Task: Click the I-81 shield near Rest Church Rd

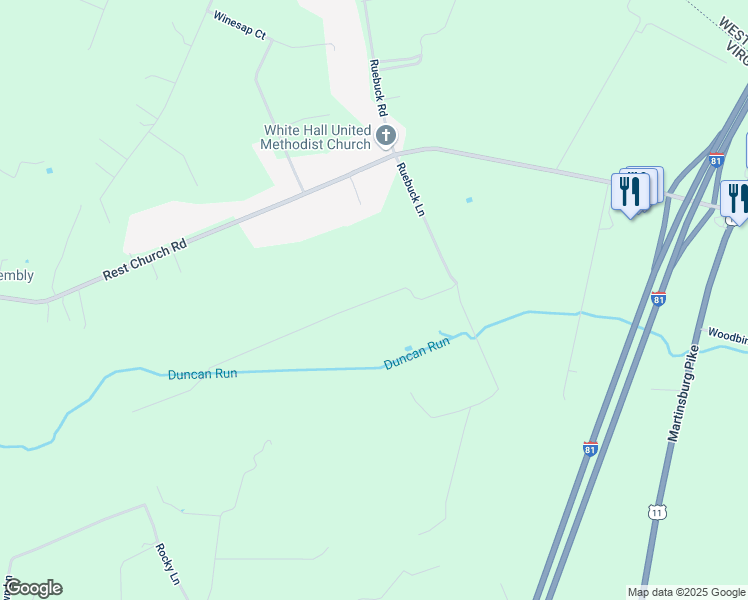Action: (x=716, y=160)
